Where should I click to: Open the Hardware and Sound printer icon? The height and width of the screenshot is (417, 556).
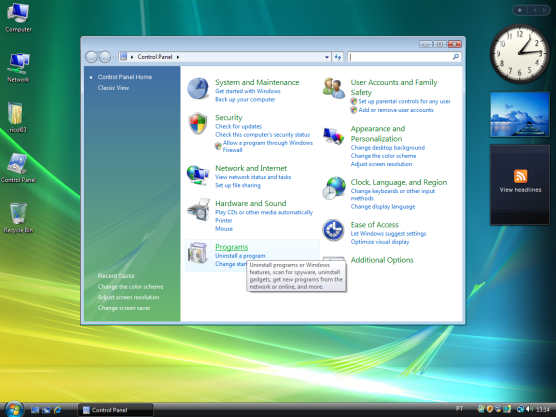tap(199, 210)
